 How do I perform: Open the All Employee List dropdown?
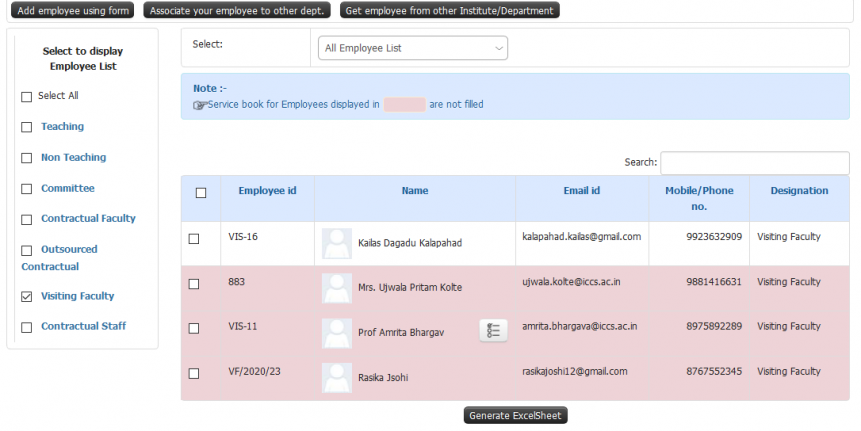coord(413,48)
